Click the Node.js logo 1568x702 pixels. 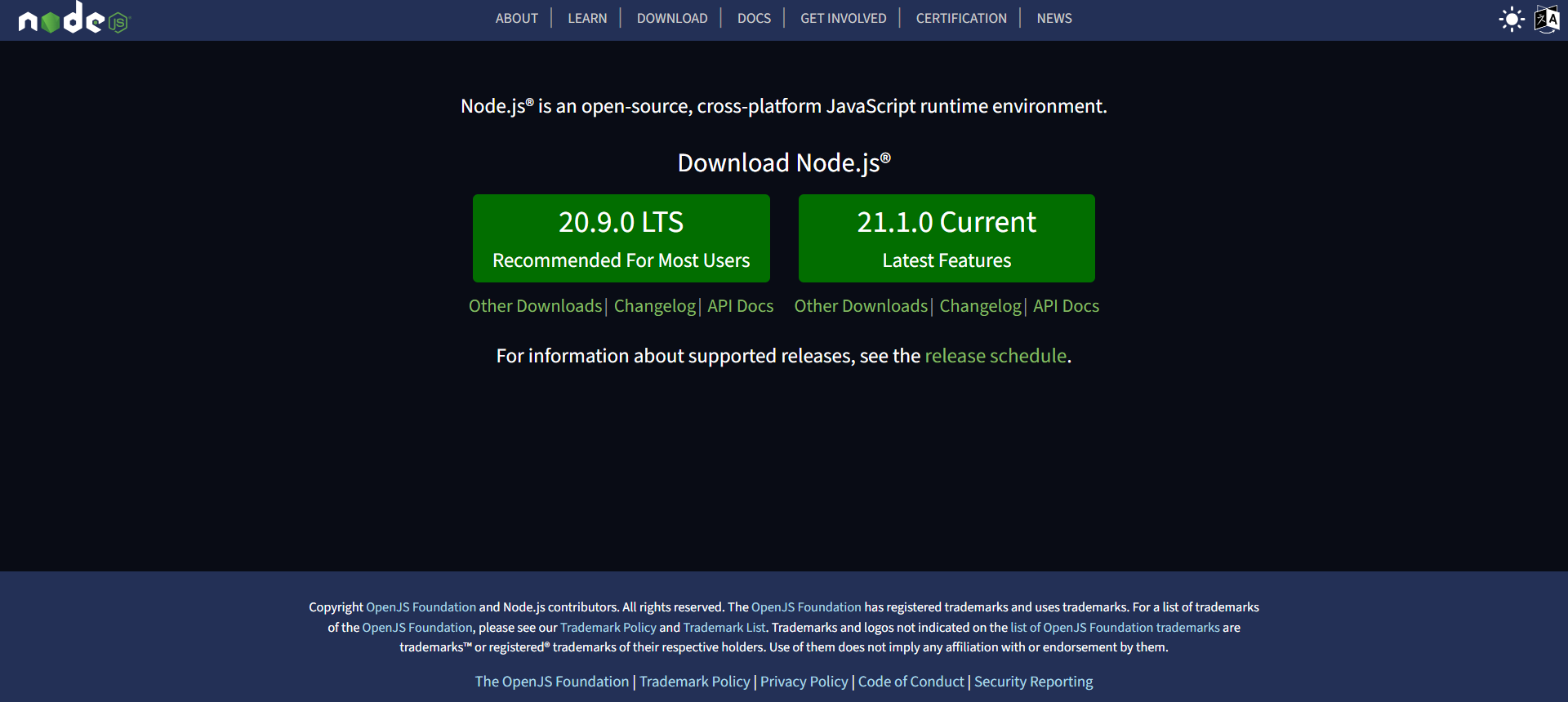coord(74,18)
